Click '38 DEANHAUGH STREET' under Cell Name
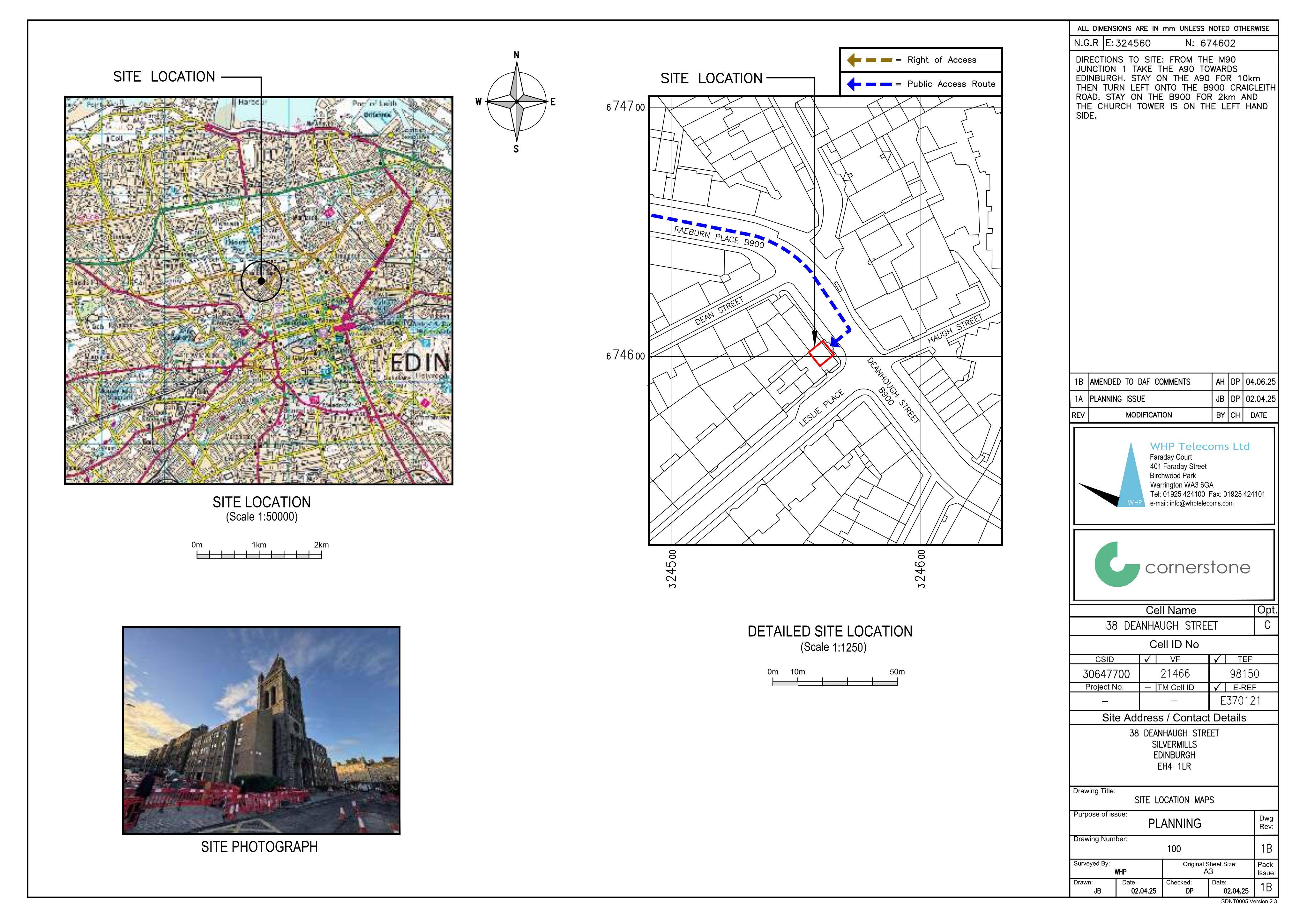 coord(1162,626)
